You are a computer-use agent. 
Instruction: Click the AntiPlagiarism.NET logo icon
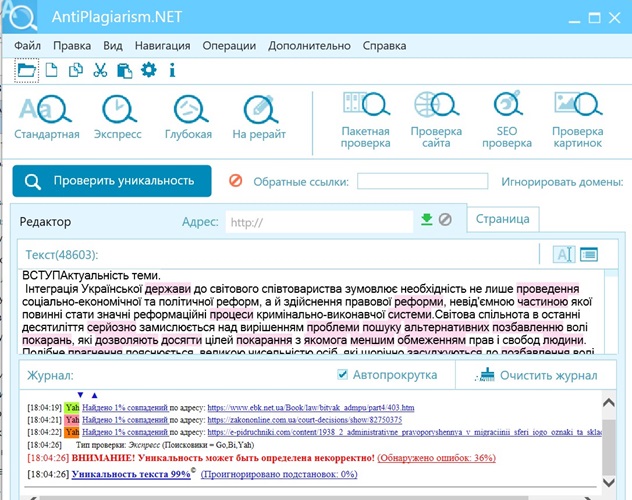[21, 16]
